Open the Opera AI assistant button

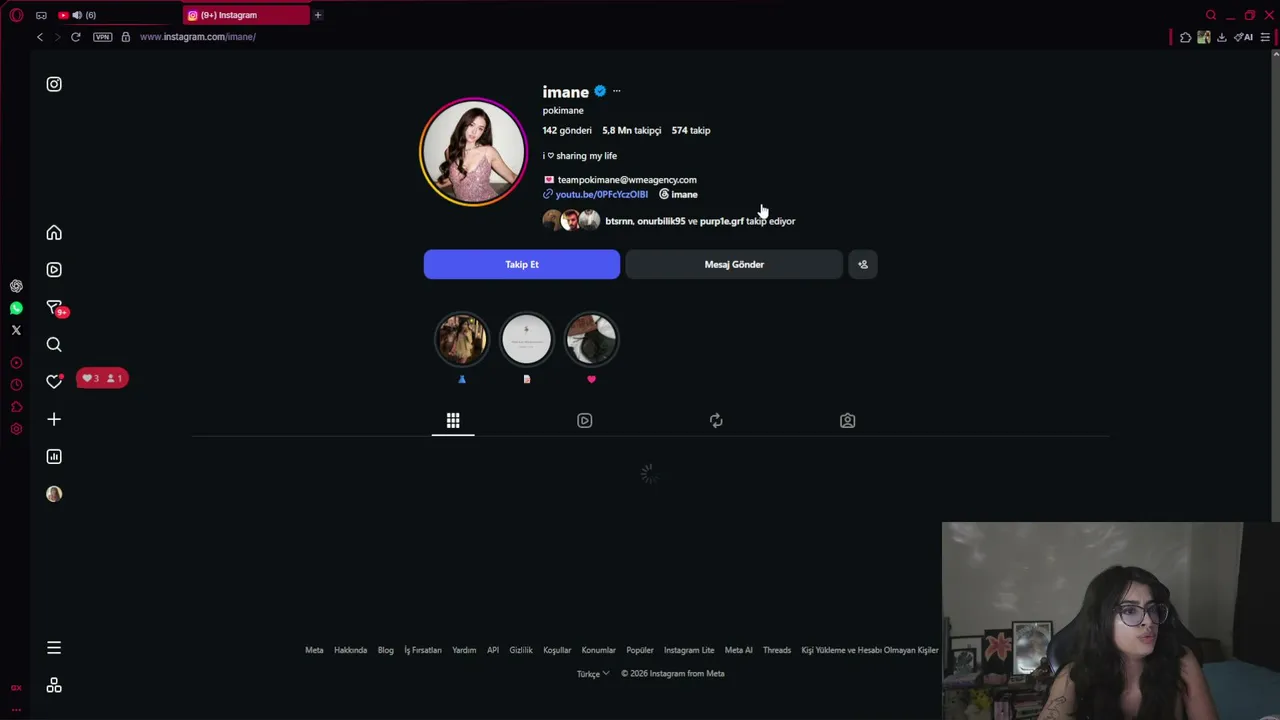(x=1243, y=37)
